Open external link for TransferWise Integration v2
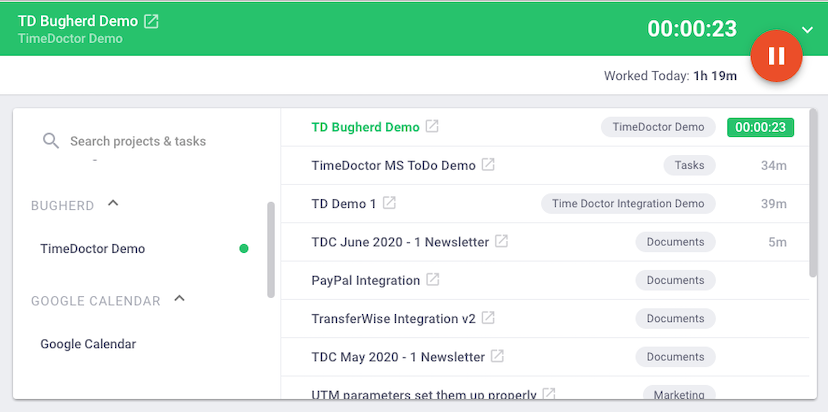 click(x=488, y=318)
